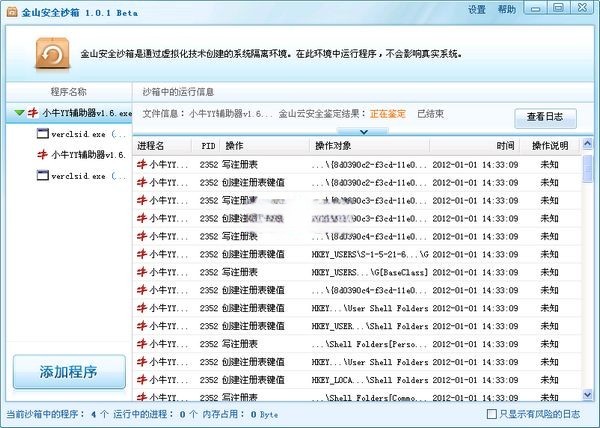Click the 程序名称 panel header

pos(69,92)
